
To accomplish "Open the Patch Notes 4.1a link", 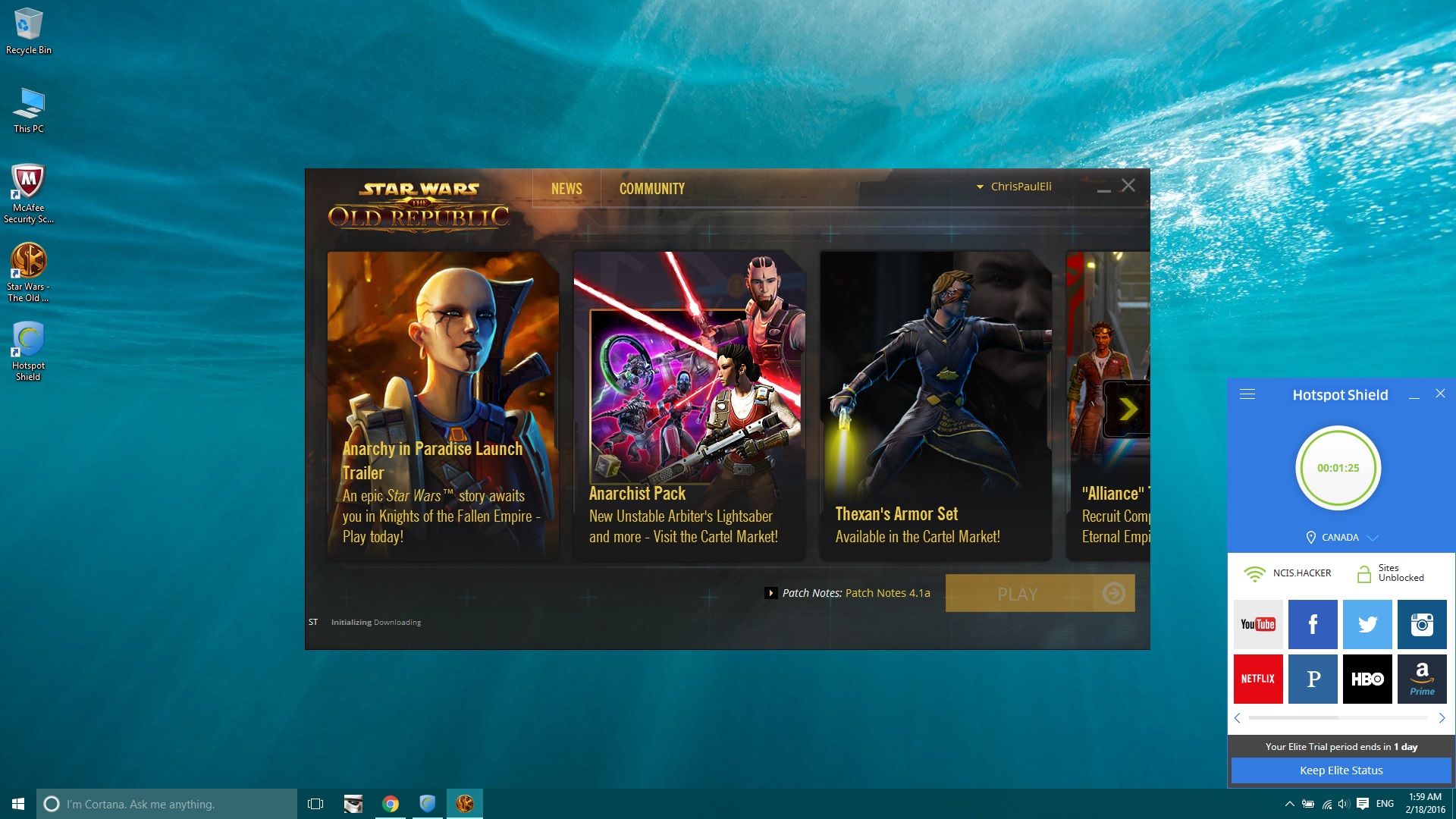I will click(x=887, y=593).
